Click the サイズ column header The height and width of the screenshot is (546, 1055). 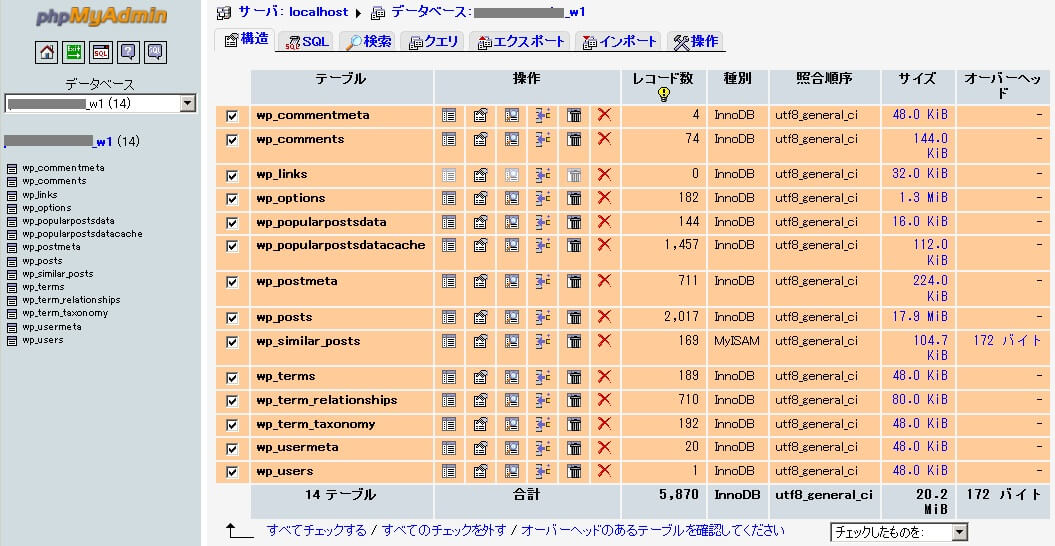[x=918, y=79]
